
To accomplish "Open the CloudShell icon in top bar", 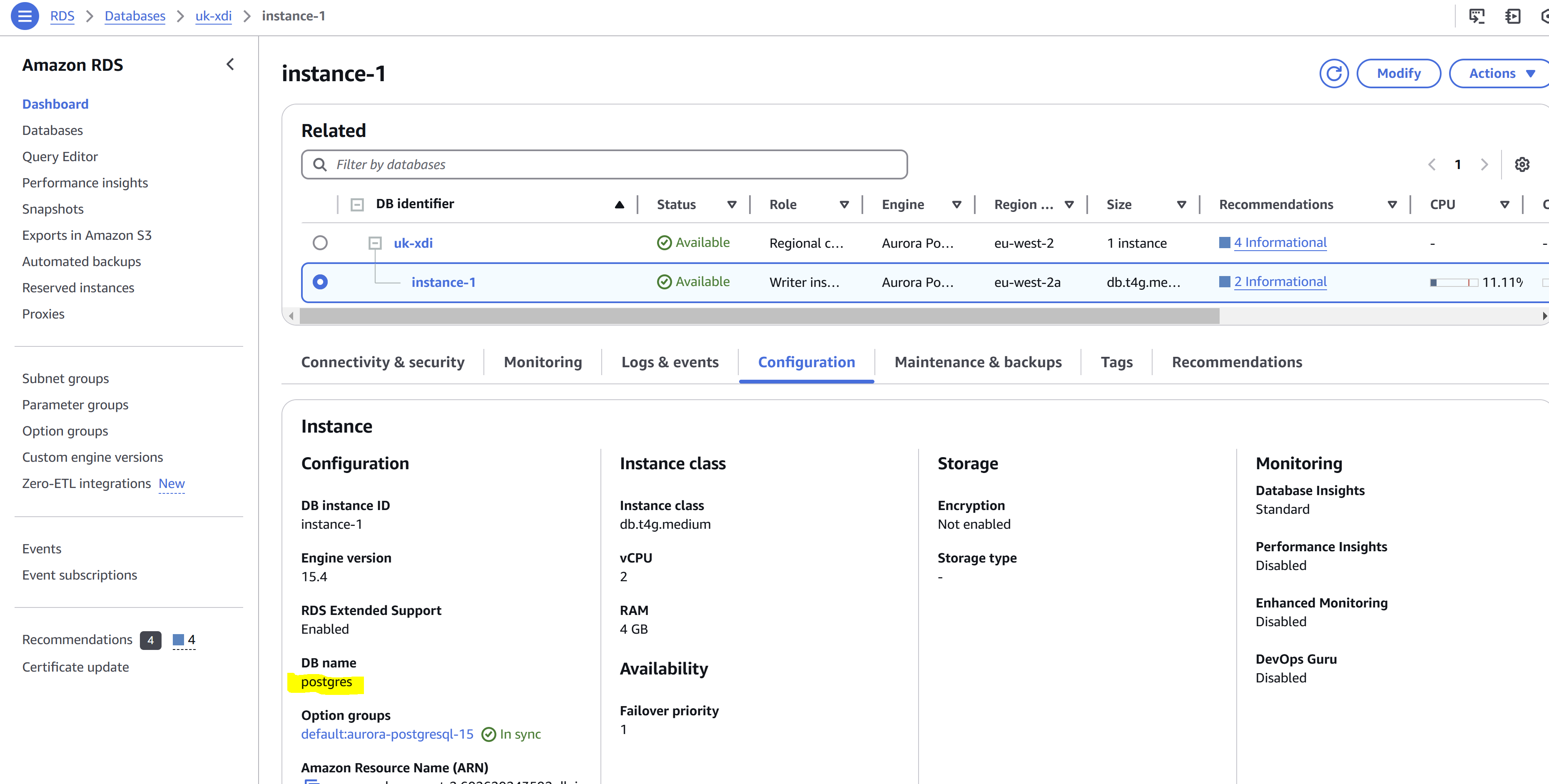I will click(x=1476, y=16).
